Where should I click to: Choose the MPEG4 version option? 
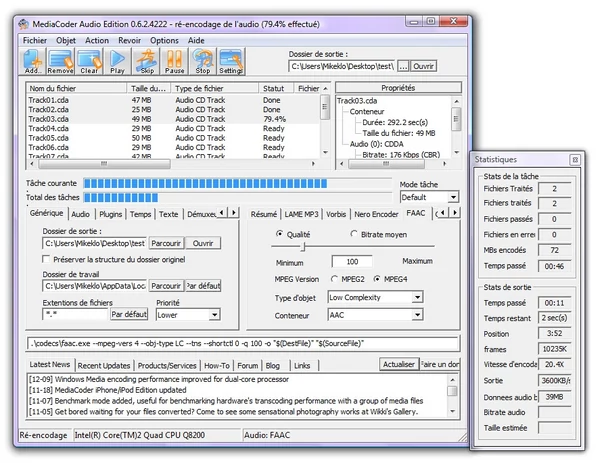click(x=377, y=279)
